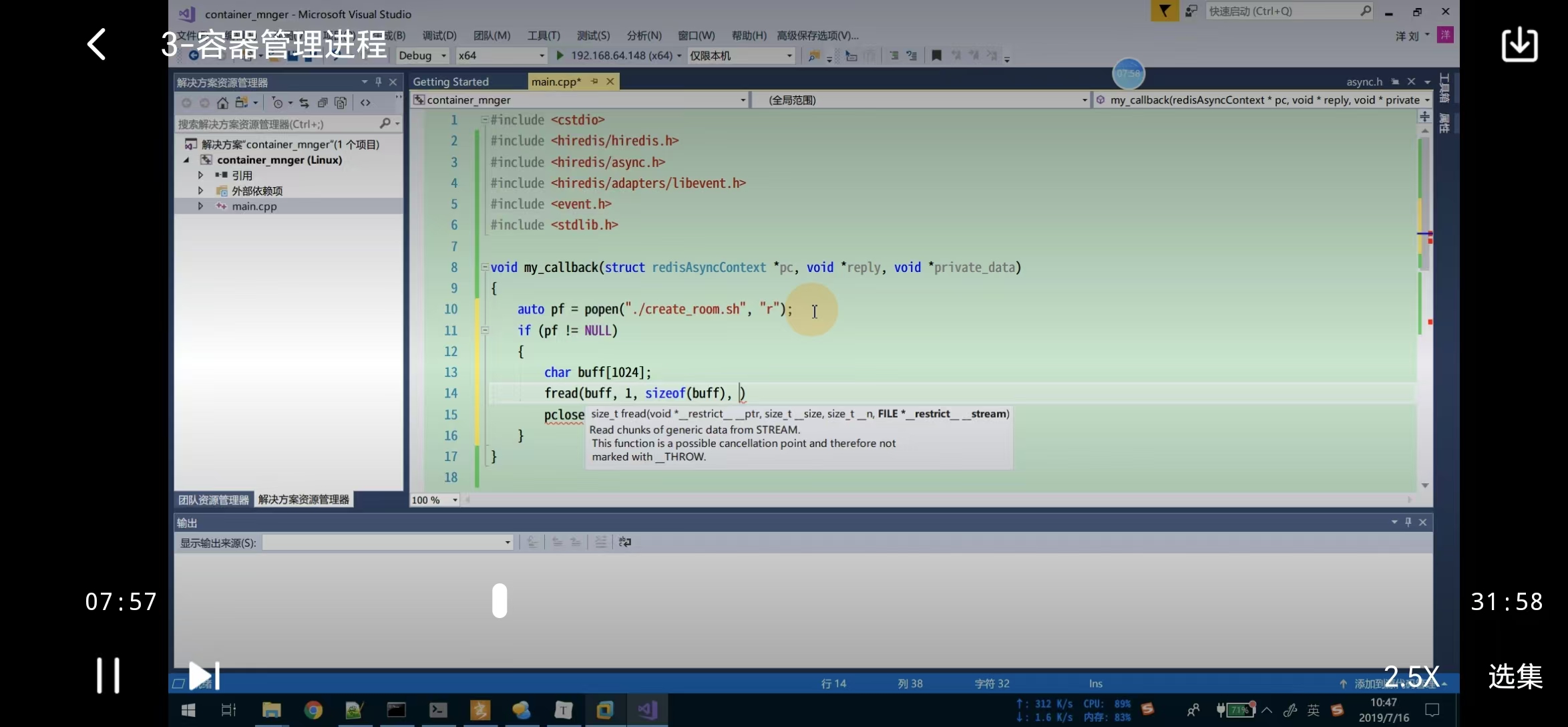Click the Find in Files toolbar icon
The image size is (1568, 727).
tap(814, 56)
